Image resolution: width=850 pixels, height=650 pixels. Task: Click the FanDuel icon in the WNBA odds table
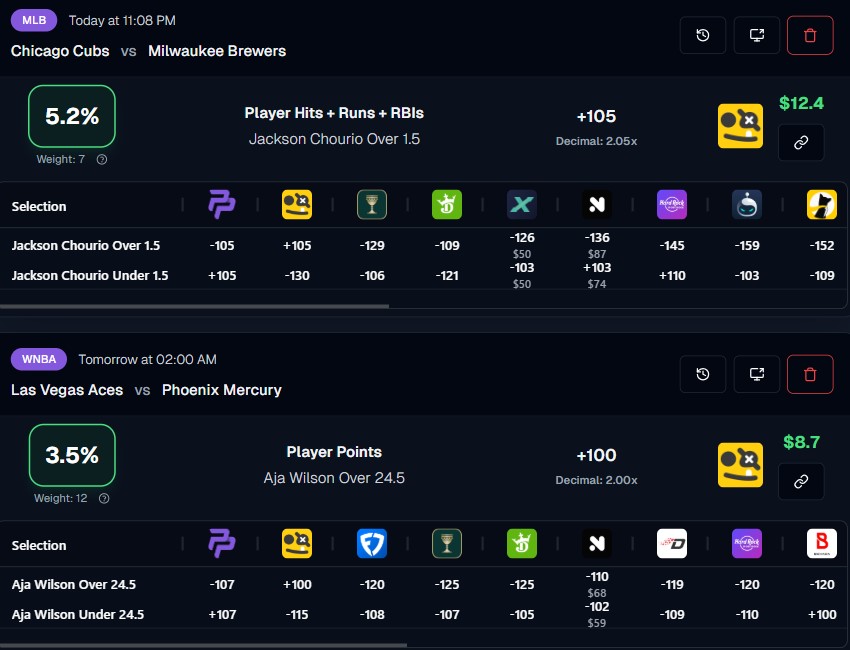(371, 545)
